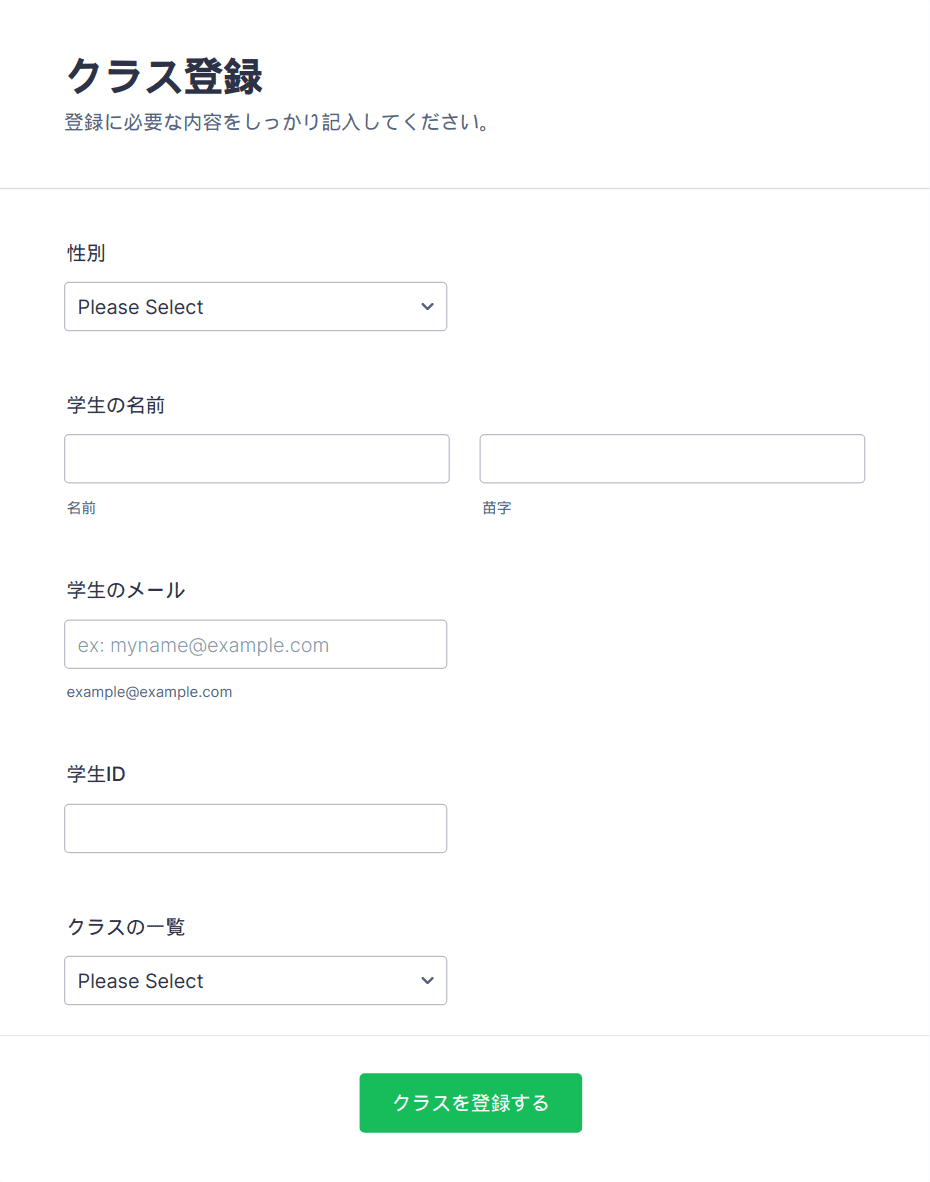The width and height of the screenshot is (930, 1182).
Task: Click the 苗字 sub-label under second field
Action: coord(497,508)
